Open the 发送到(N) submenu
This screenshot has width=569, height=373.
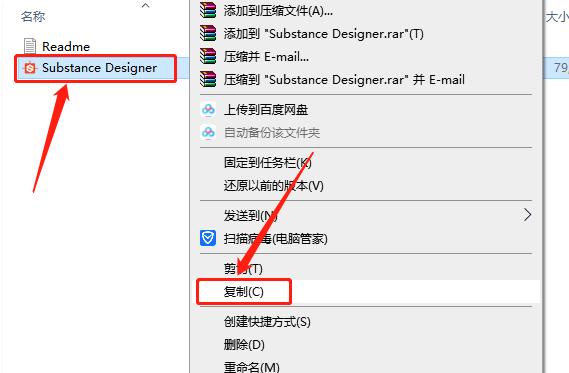(366, 215)
